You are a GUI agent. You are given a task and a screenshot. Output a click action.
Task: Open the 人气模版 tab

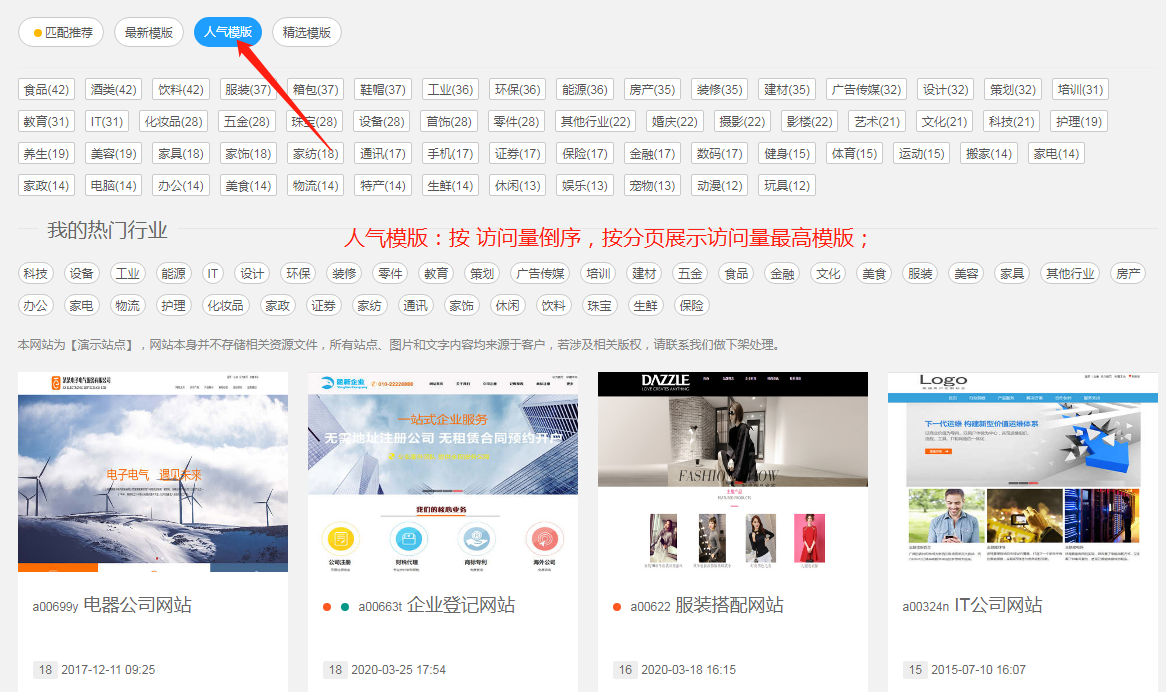[228, 32]
